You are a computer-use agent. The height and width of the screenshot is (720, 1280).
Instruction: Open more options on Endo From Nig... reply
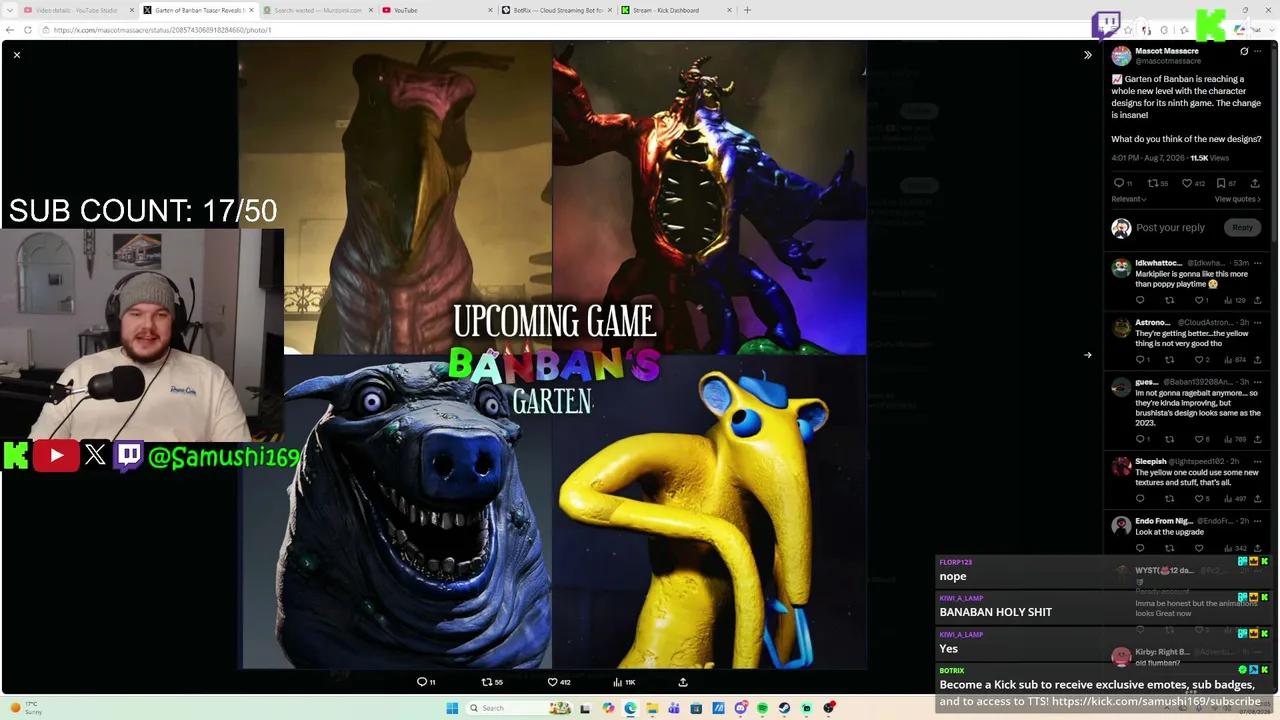[1258, 521]
